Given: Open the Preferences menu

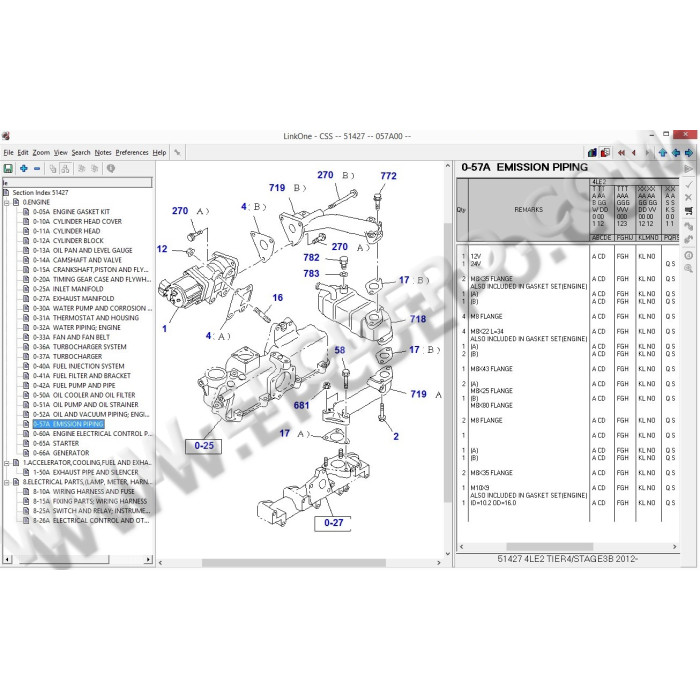Looking at the screenshot, I should tap(132, 153).
